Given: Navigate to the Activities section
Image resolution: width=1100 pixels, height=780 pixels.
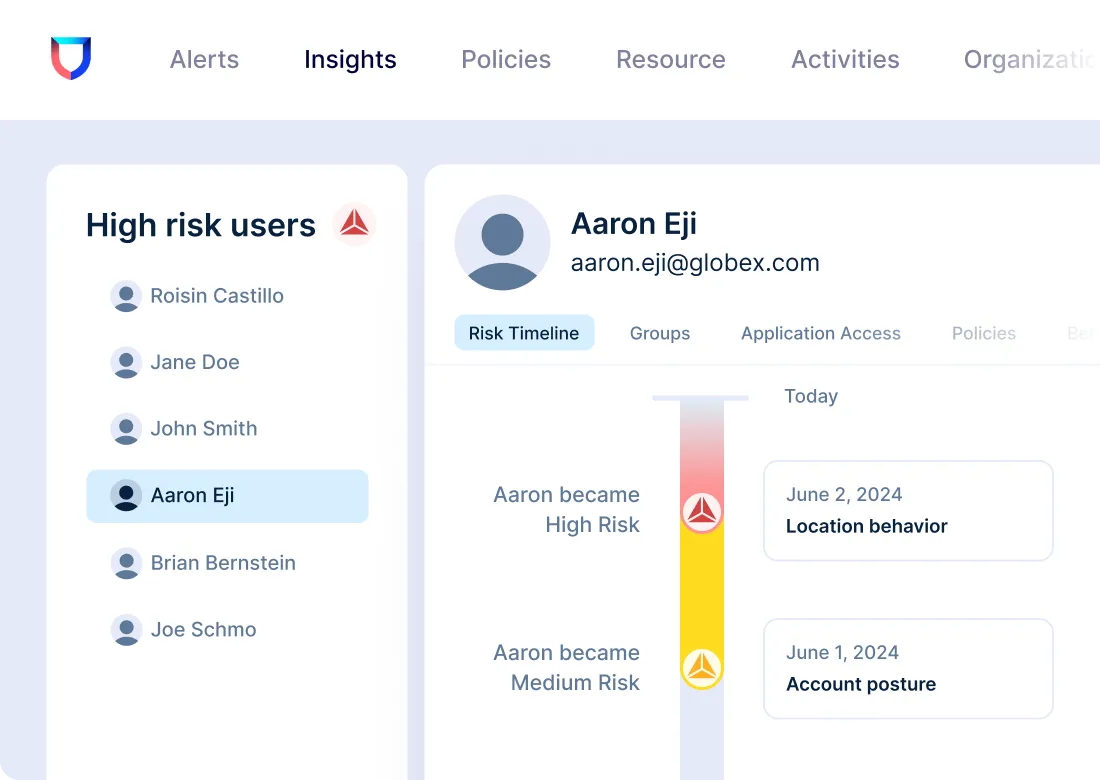Looking at the screenshot, I should 845,60.
